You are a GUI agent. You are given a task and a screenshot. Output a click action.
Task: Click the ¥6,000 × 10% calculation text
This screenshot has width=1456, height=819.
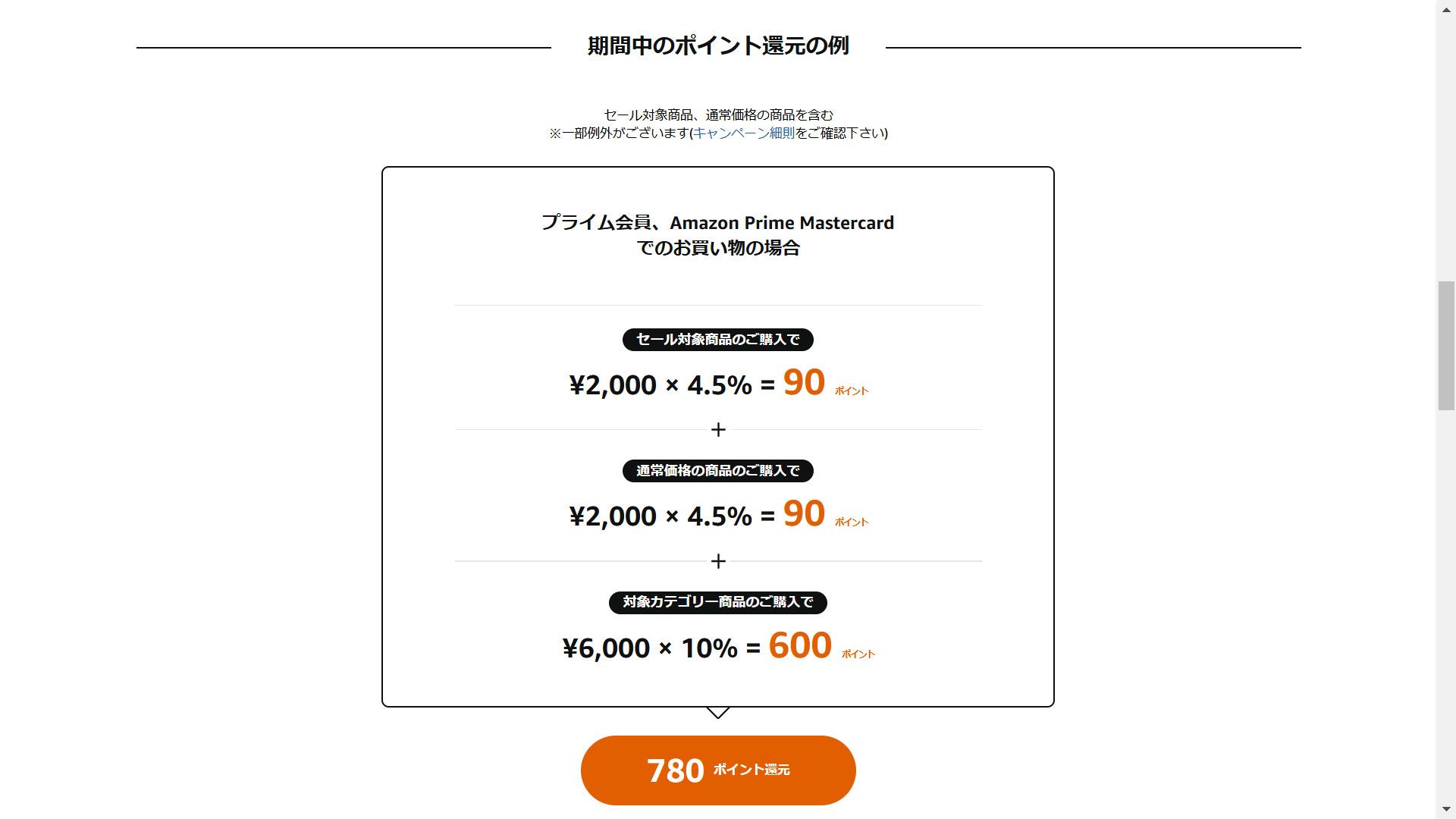coord(650,648)
